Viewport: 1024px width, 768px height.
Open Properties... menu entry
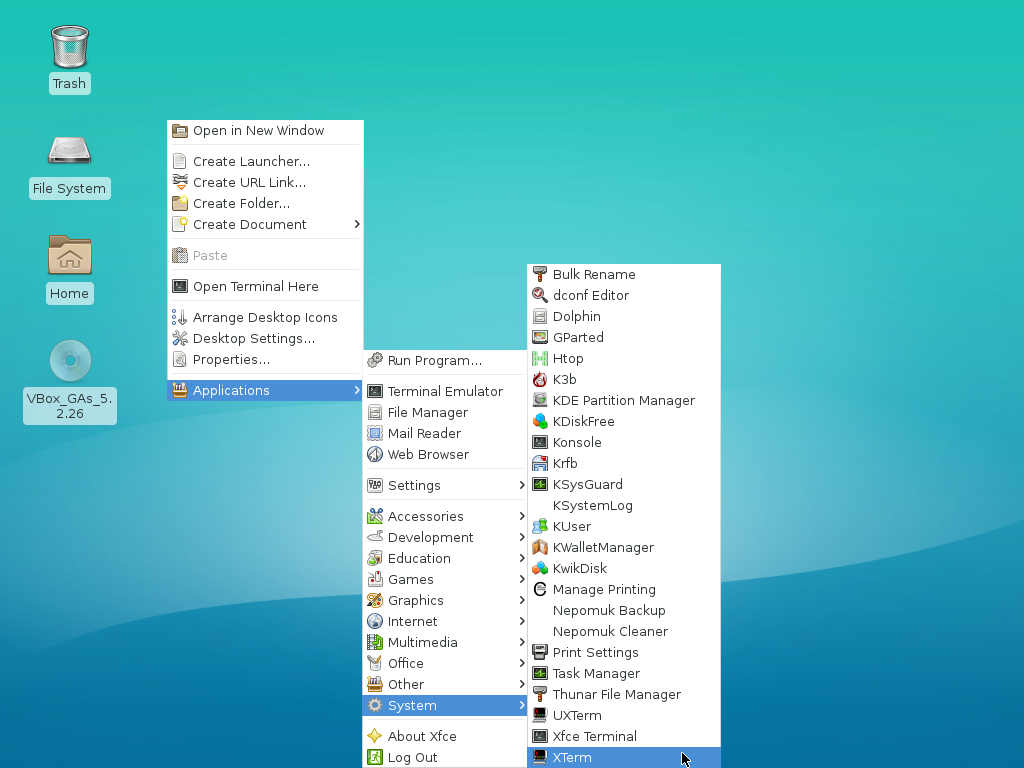click(x=265, y=359)
